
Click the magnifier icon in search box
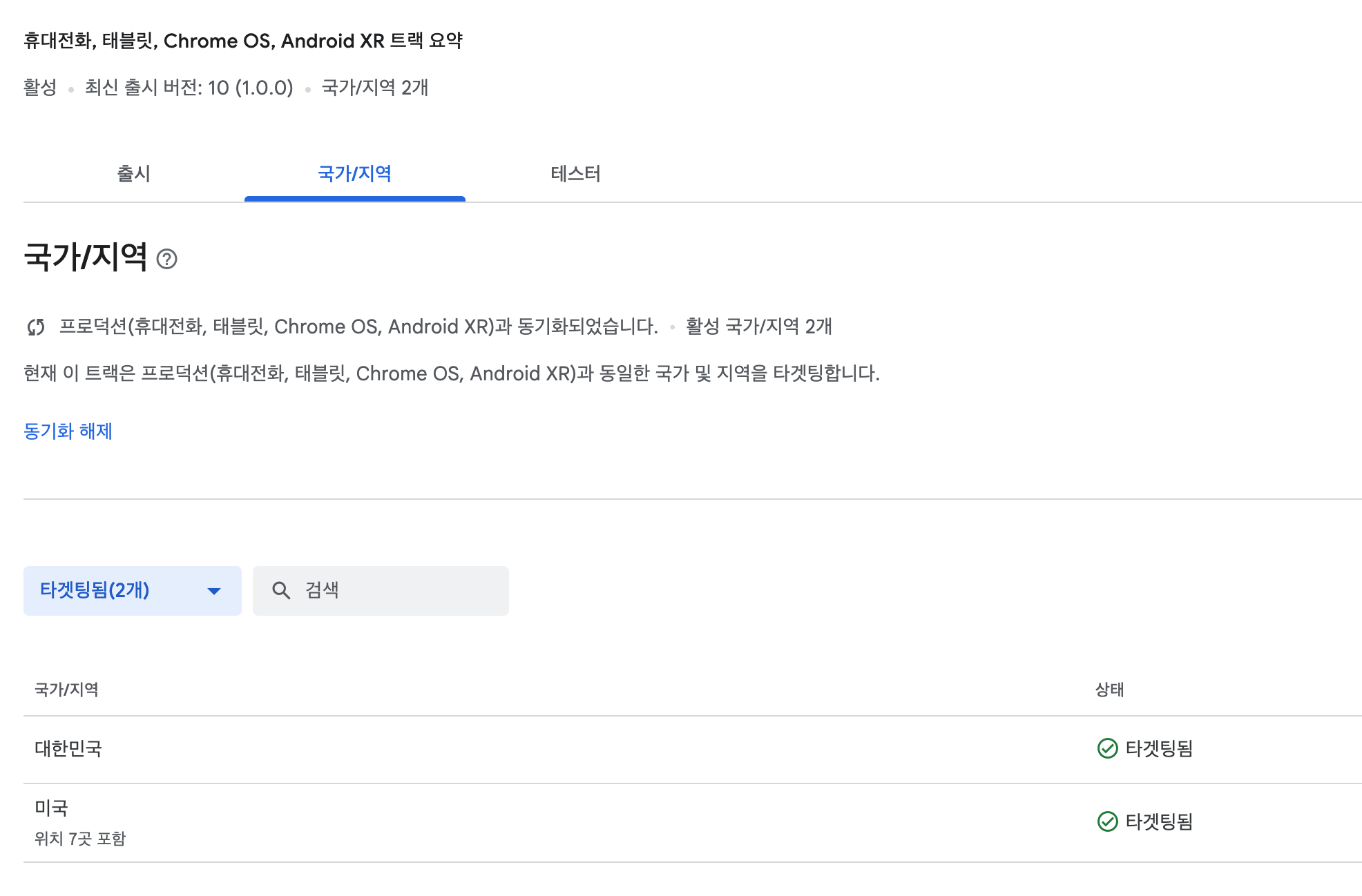coord(281,590)
